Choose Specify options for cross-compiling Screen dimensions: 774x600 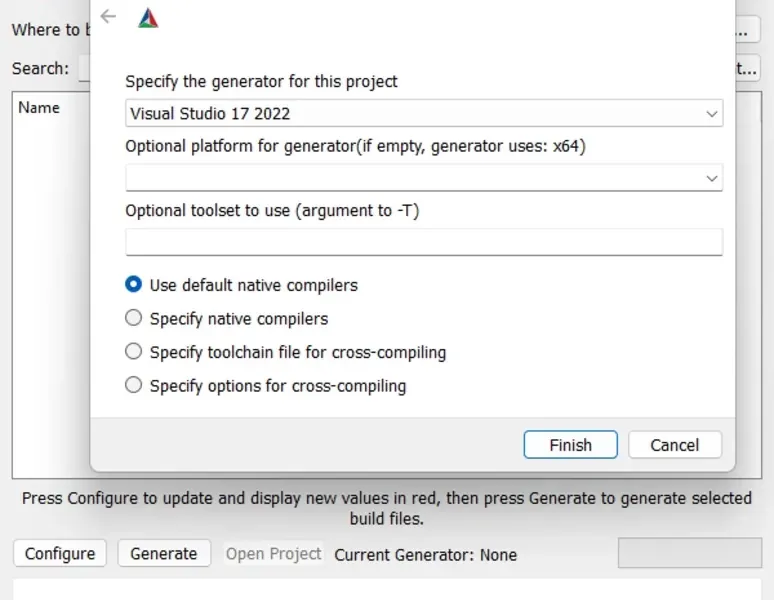134,385
